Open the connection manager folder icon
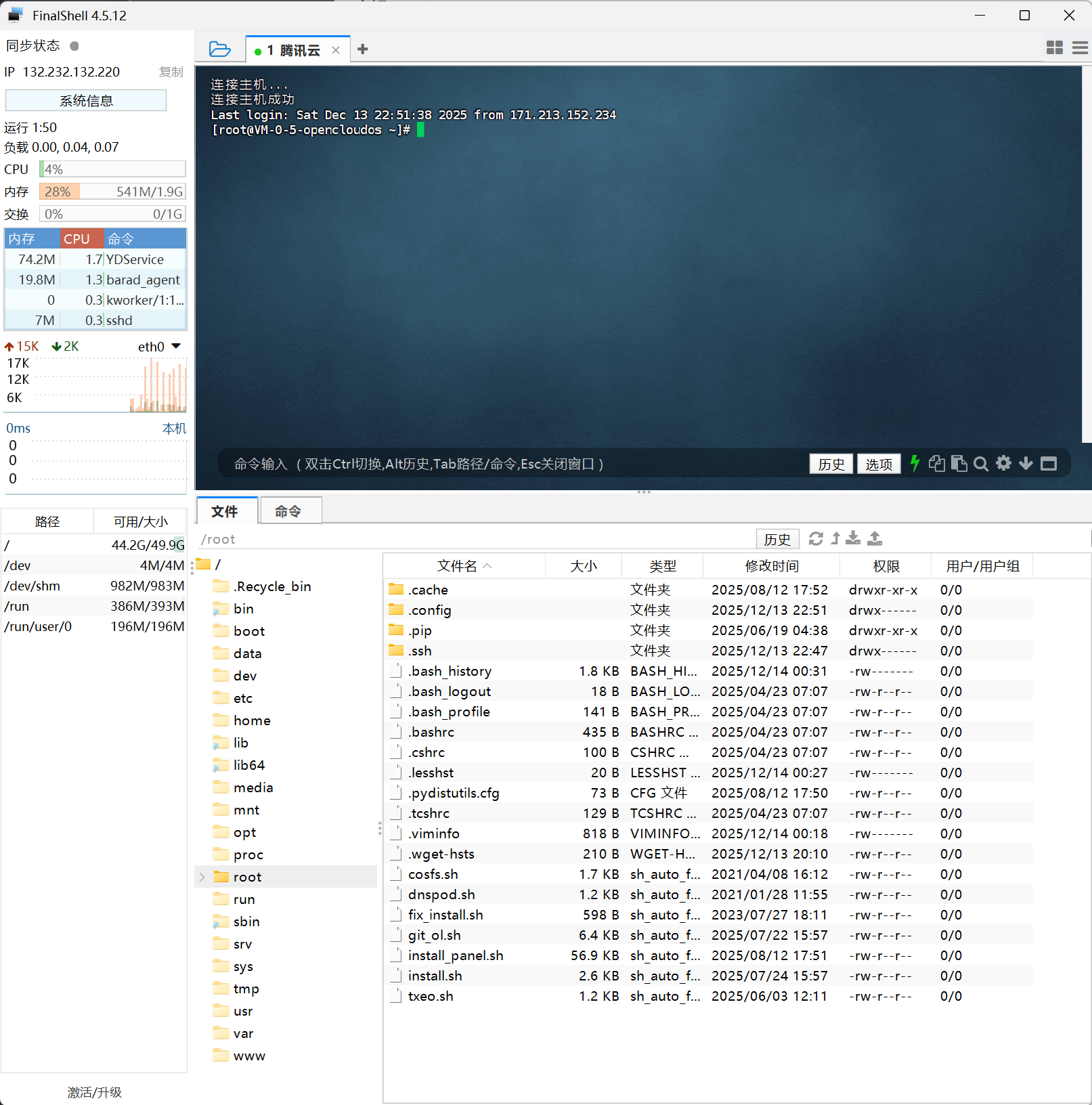This screenshot has height=1105, width=1092. click(219, 49)
